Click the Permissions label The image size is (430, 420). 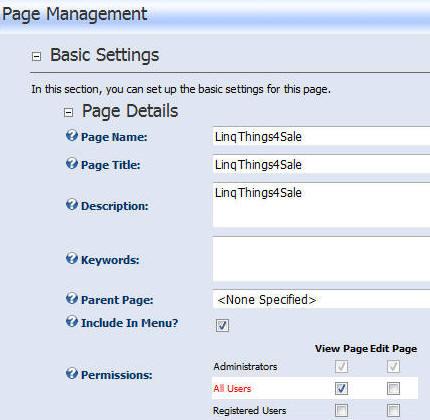click(117, 375)
